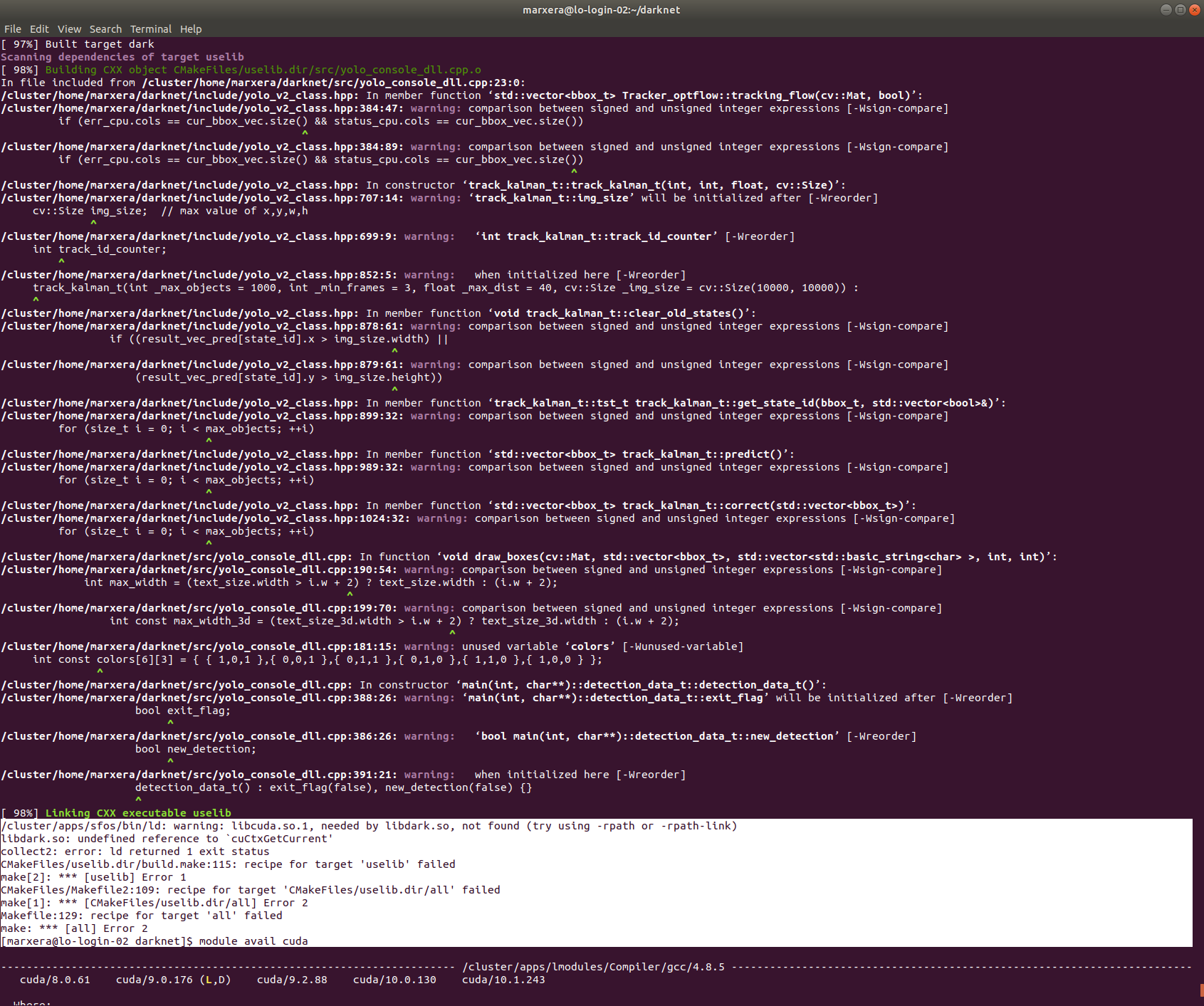
Task: Click 'Makefile:129: recipe for target all failed' line
Action: pos(142,916)
